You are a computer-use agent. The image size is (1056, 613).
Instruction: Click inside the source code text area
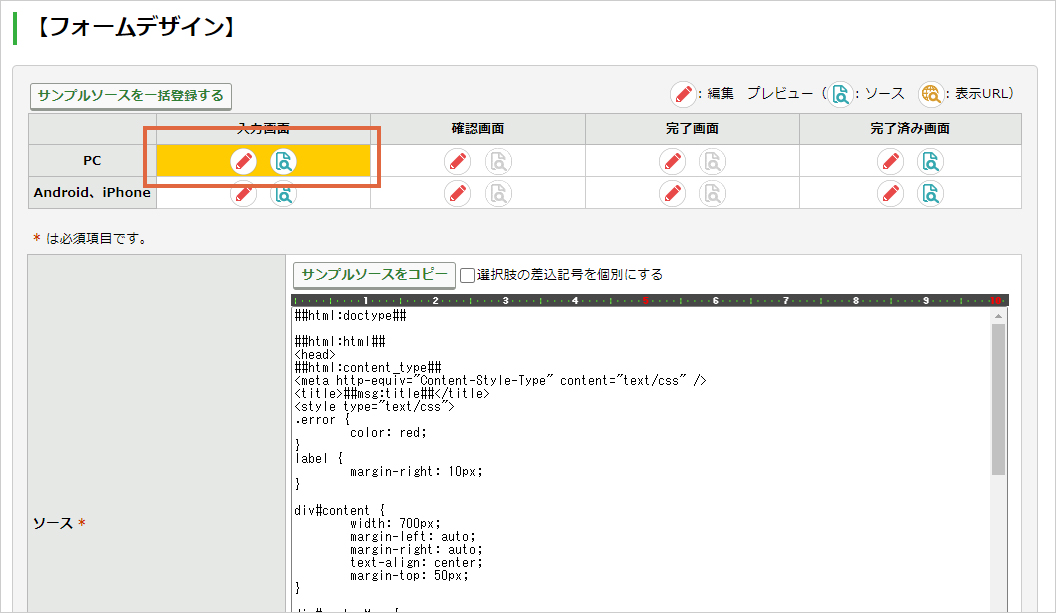tap(641, 459)
